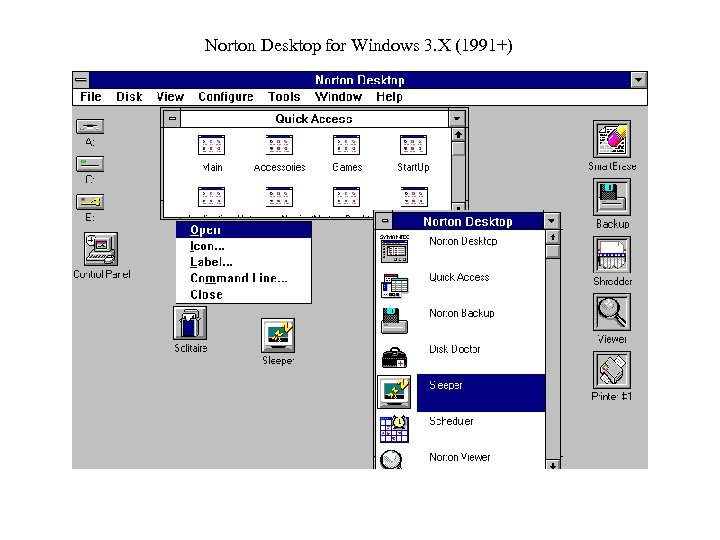Click Quick Access scrollbar up arrow
This screenshot has height=540, width=720.
click(458, 135)
